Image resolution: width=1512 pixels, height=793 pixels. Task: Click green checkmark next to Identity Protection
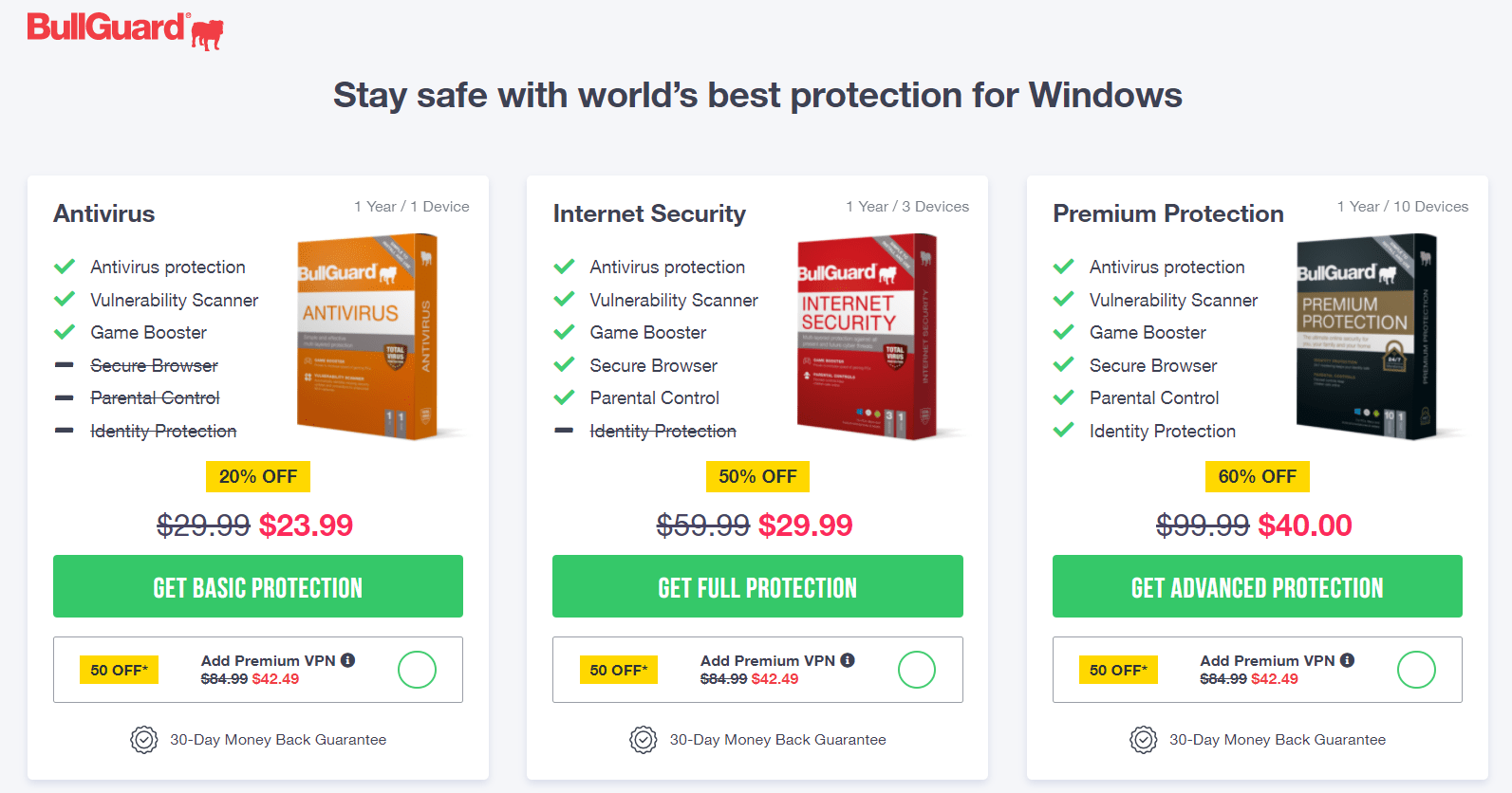click(x=1064, y=431)
